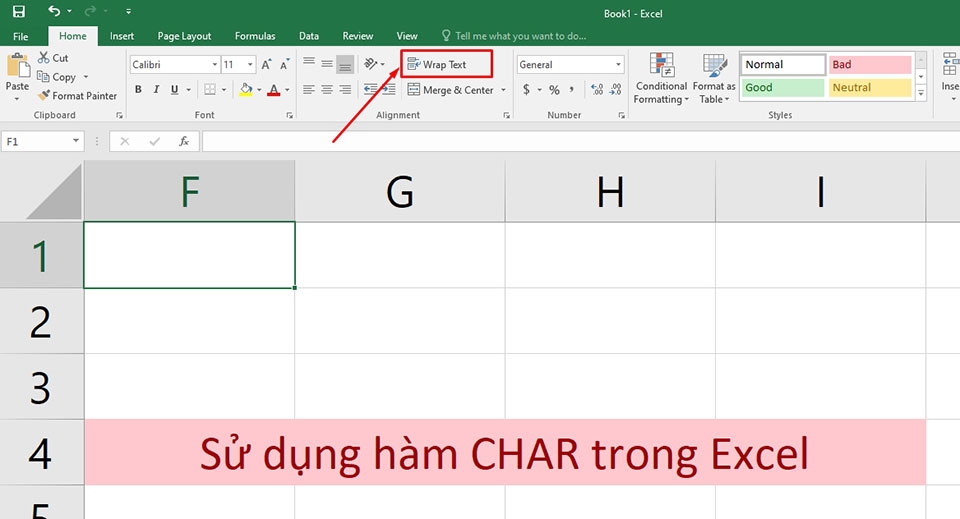Viewport: 960px width, 519px height.
Task: Click the Merge & Center button
Action: tap(451, 90)
